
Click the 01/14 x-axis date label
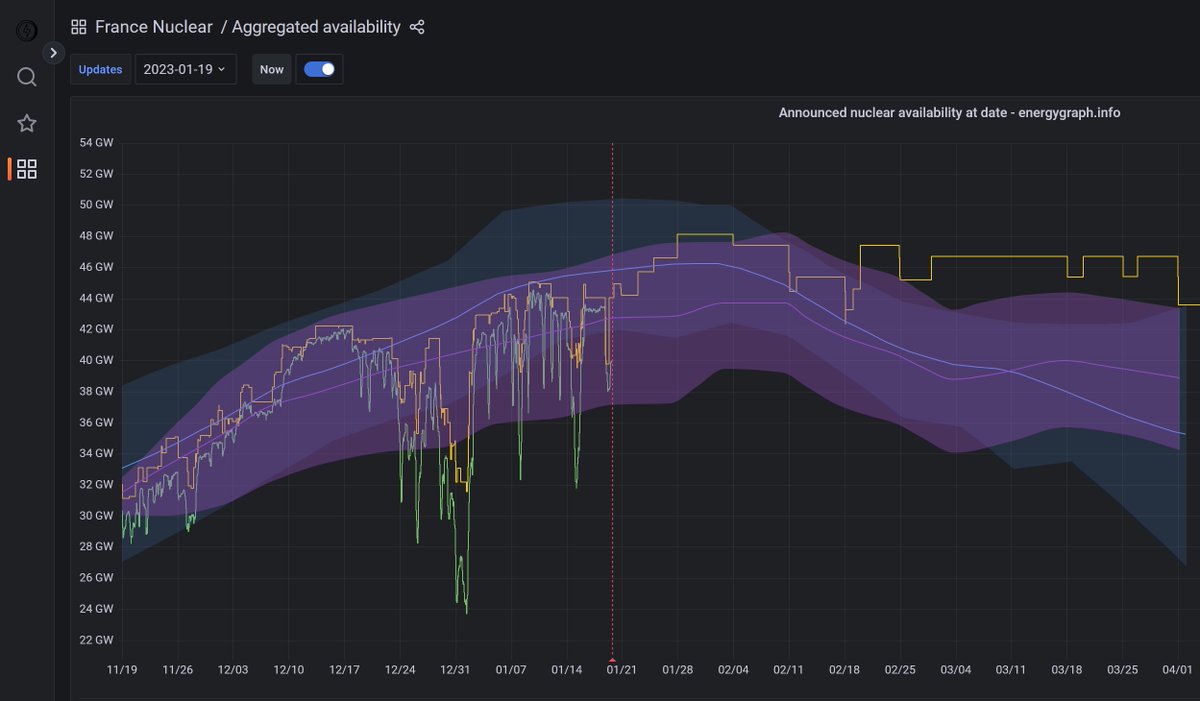(566, 669)
